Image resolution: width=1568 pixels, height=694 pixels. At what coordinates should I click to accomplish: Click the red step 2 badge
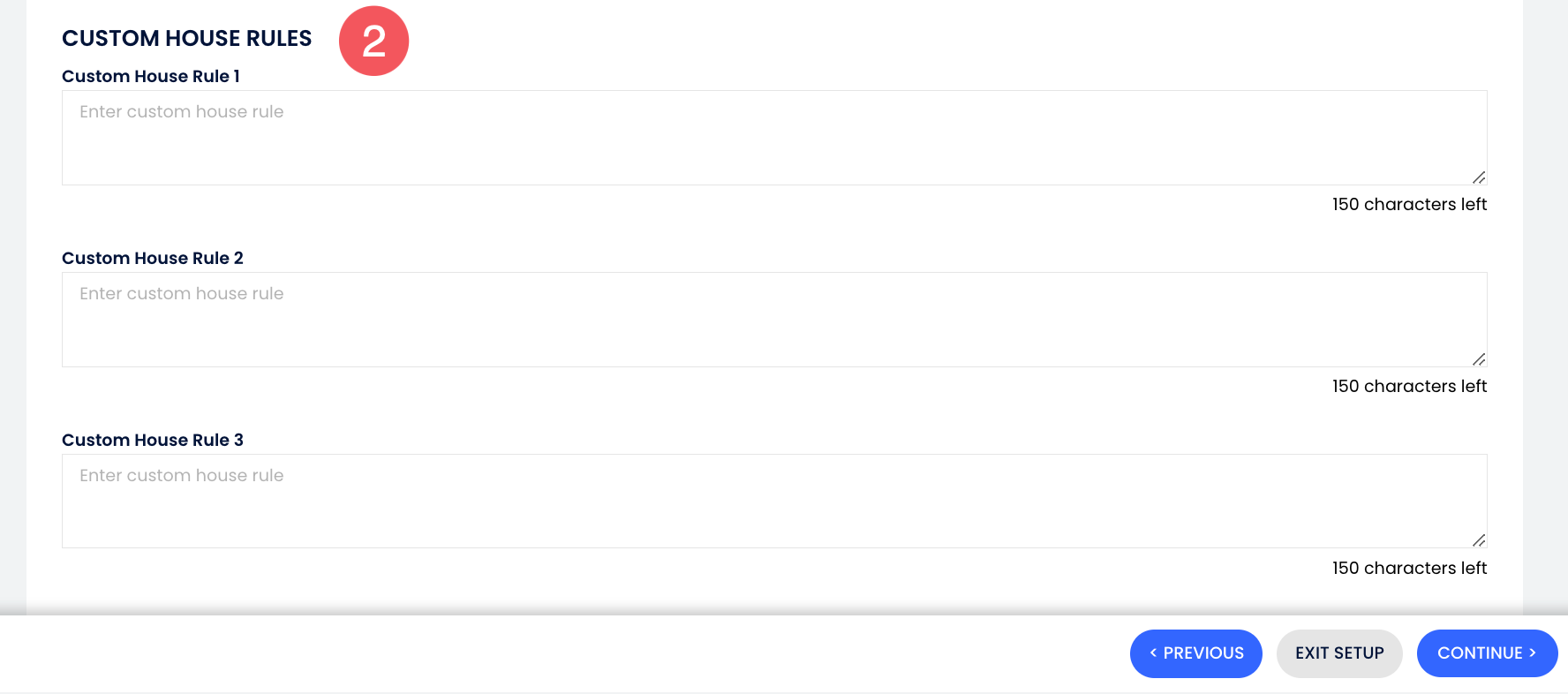pyautogui.click(x=373, y=41)
